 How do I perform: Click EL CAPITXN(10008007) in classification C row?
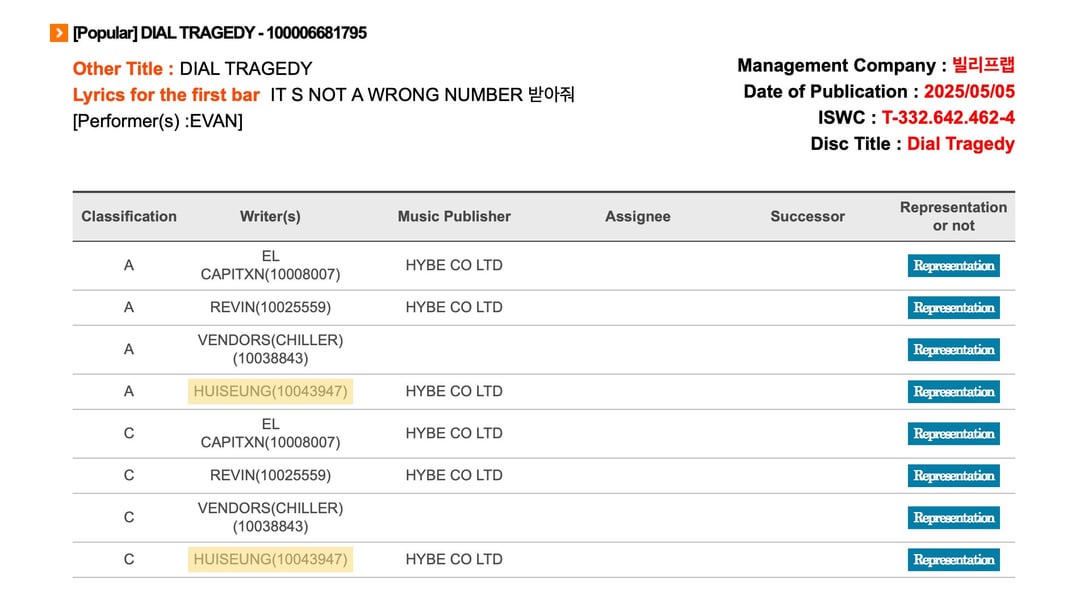(270, 433)
